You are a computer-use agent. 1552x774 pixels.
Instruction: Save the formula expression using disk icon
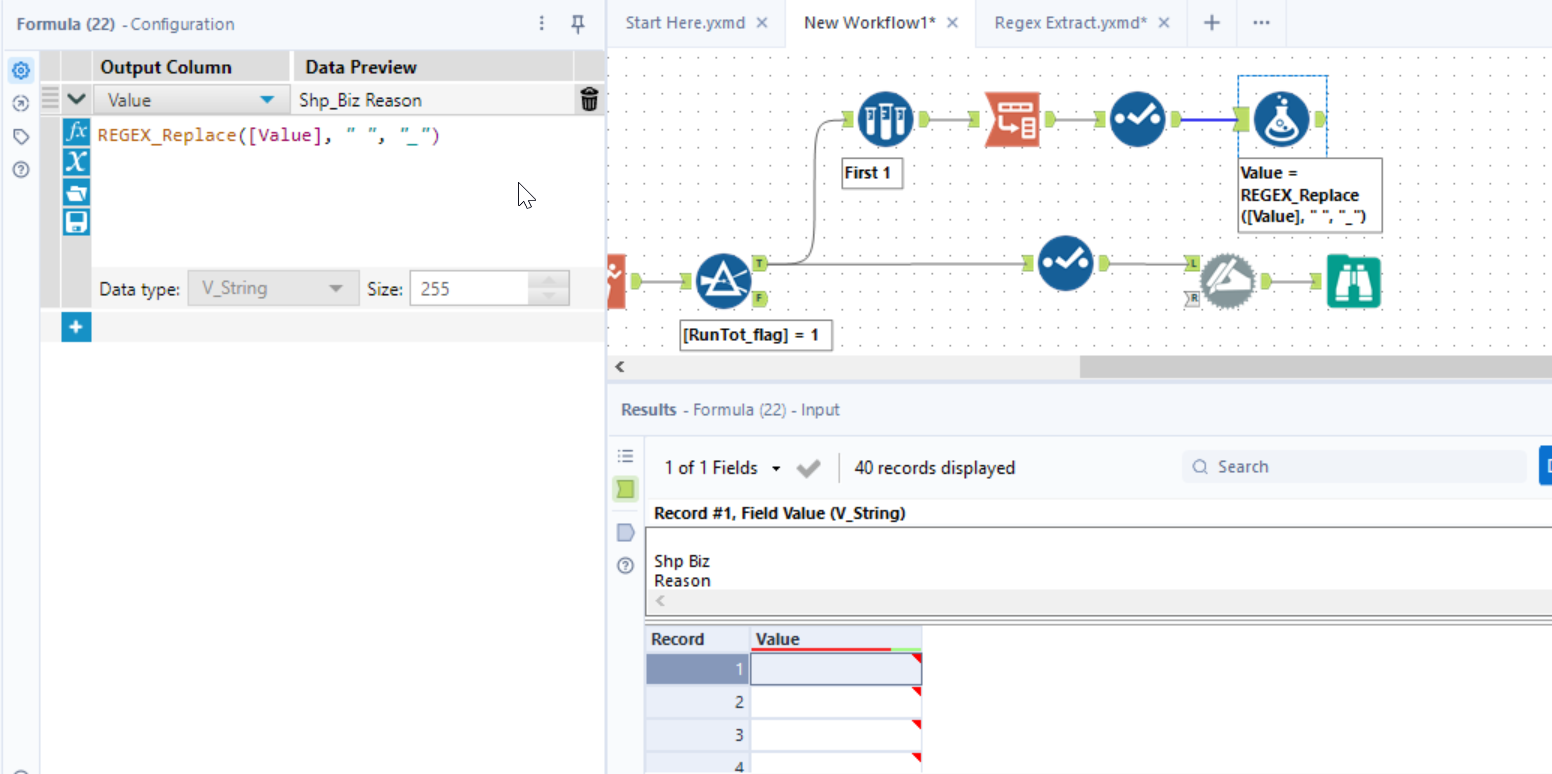(x=76, y=222)
